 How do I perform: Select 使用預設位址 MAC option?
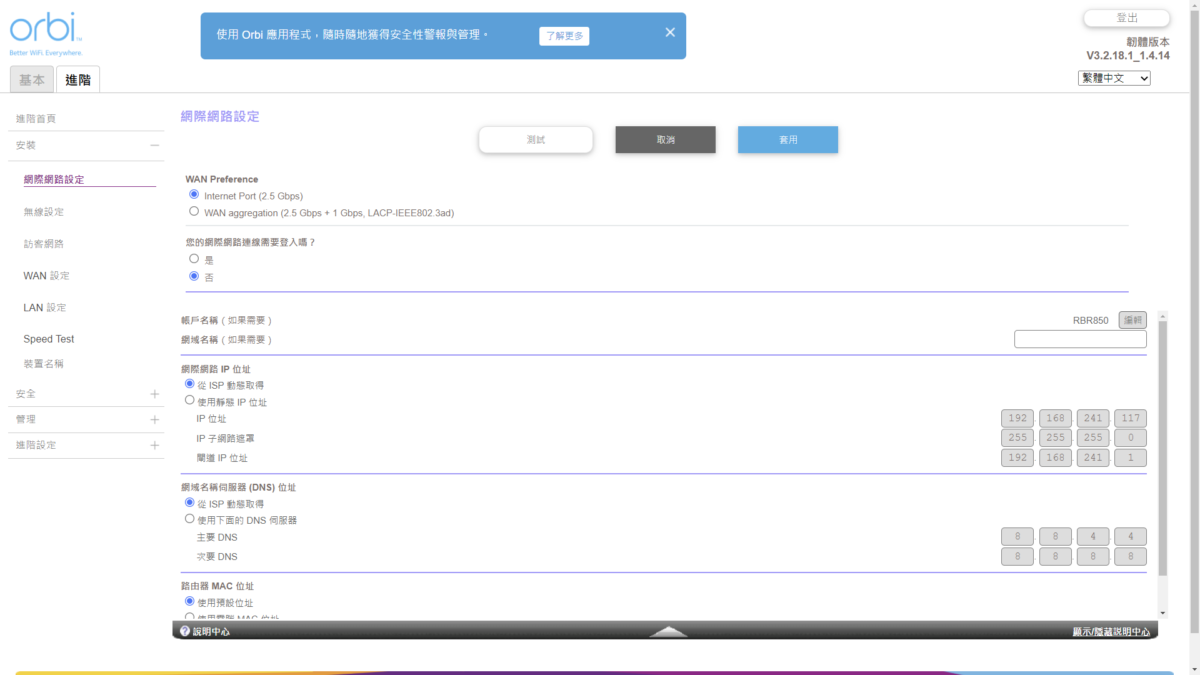tap(190, 602)
